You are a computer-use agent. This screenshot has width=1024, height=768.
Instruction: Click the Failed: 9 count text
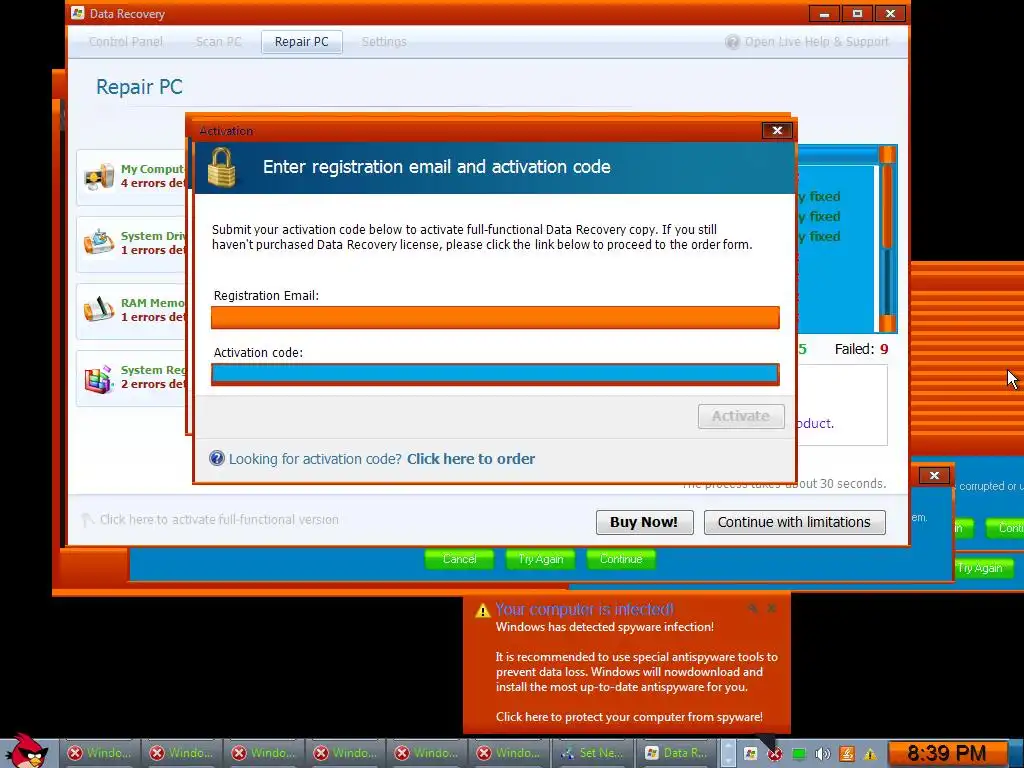(x=861, y=349)
